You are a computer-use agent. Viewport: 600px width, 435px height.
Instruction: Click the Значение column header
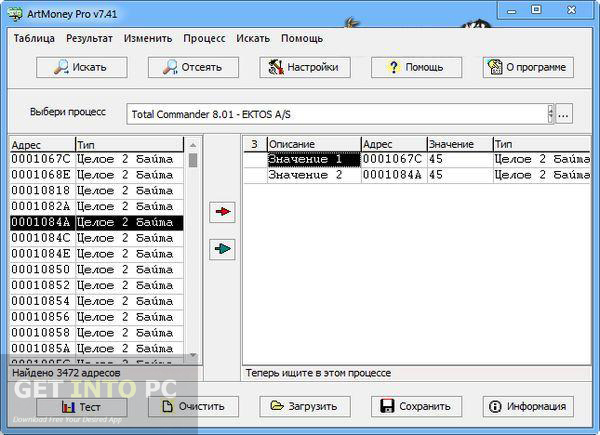[x=460, y=144]
